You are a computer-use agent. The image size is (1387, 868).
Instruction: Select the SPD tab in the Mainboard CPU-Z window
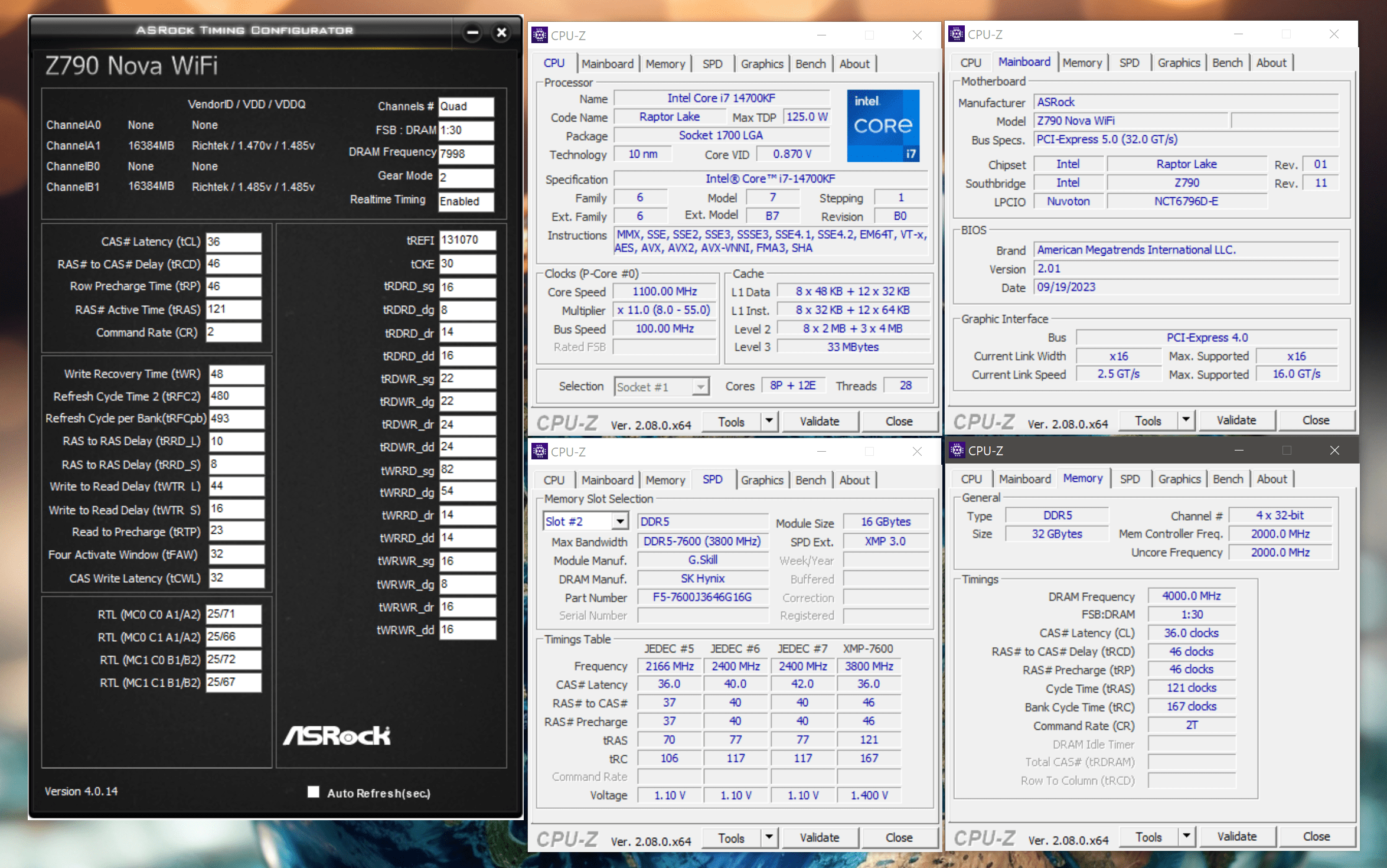[1129, 63]
